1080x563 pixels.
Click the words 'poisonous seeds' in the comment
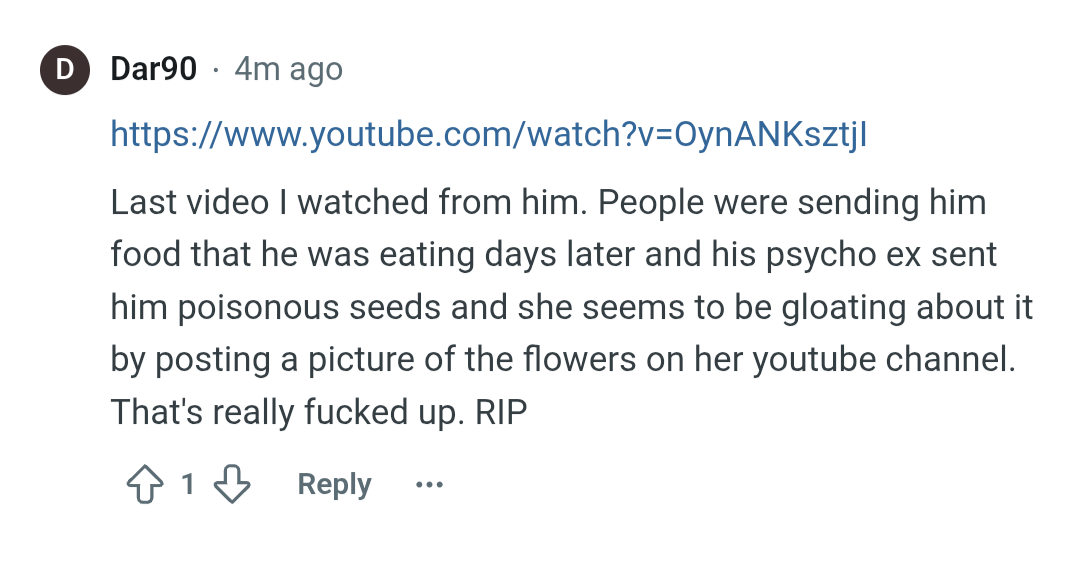coord(309,307)
